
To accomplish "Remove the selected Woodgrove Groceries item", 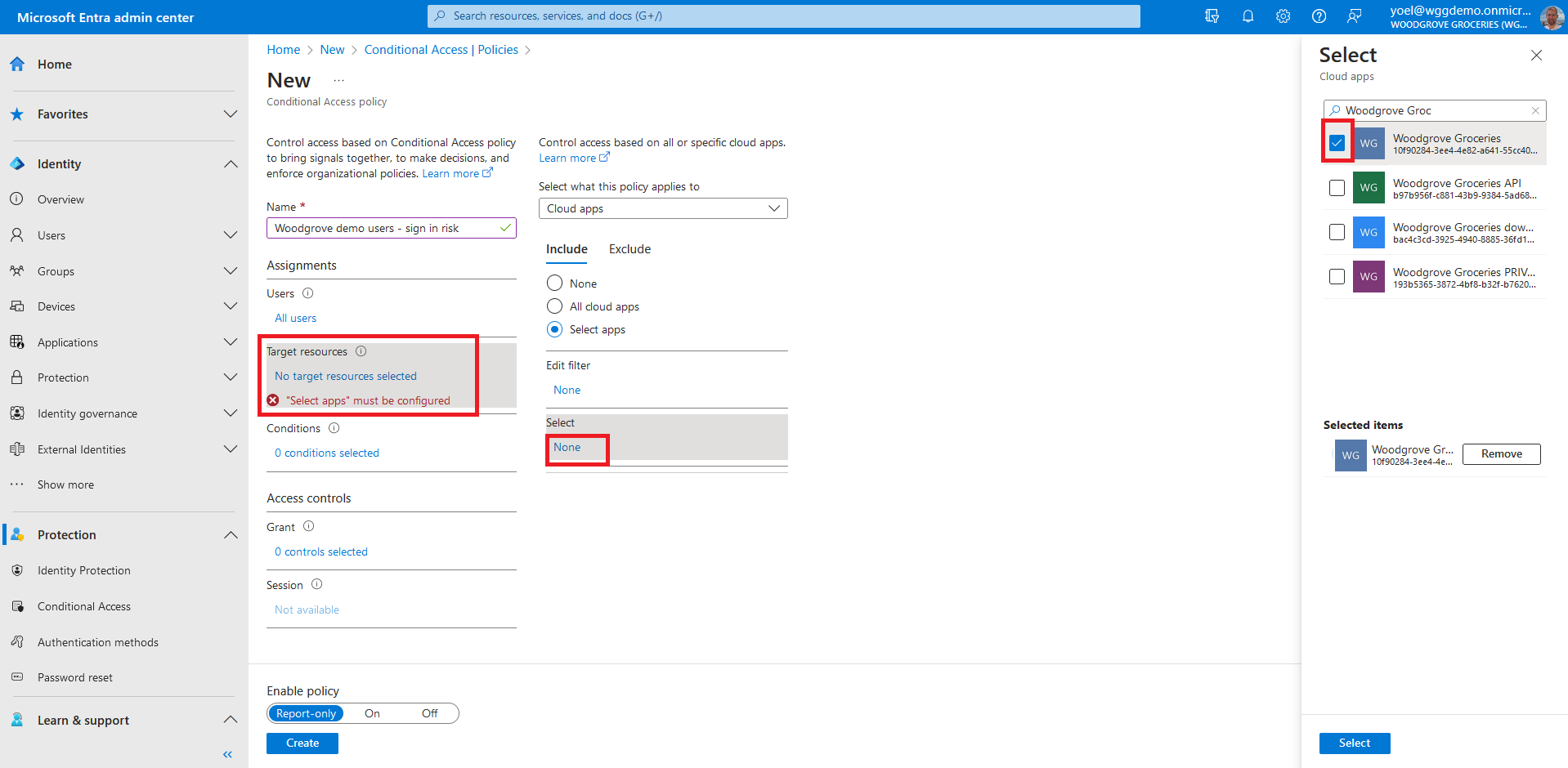I will point(1501,454).
